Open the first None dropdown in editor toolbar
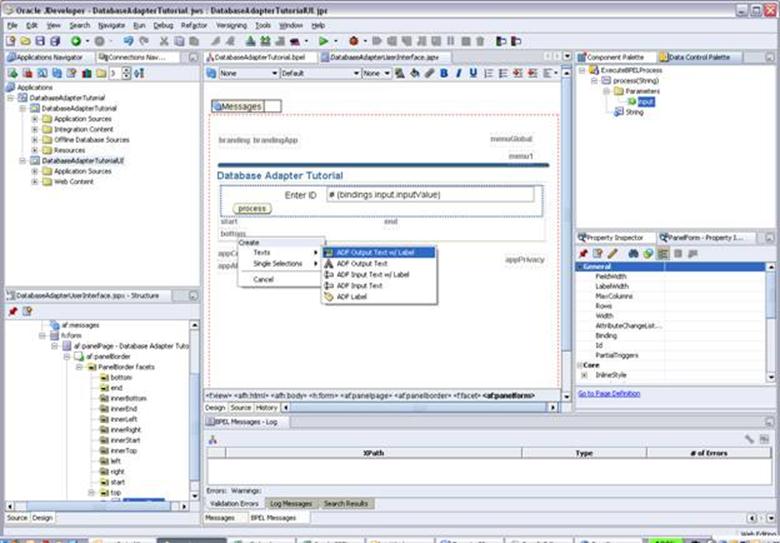Image resolution: width=780 pixels, height=543 pixels. 249,73
